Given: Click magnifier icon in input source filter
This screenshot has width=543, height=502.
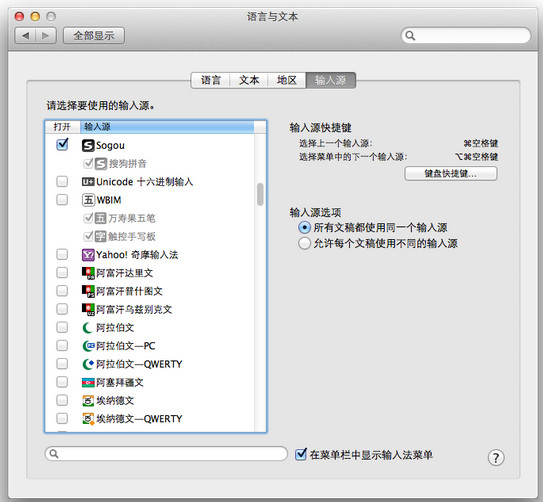Looking at the screenshot, I should point(54,453).
